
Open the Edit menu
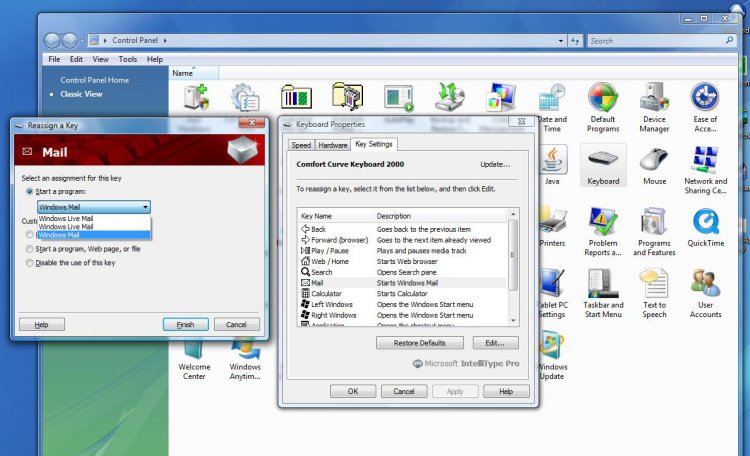point(76,59)
